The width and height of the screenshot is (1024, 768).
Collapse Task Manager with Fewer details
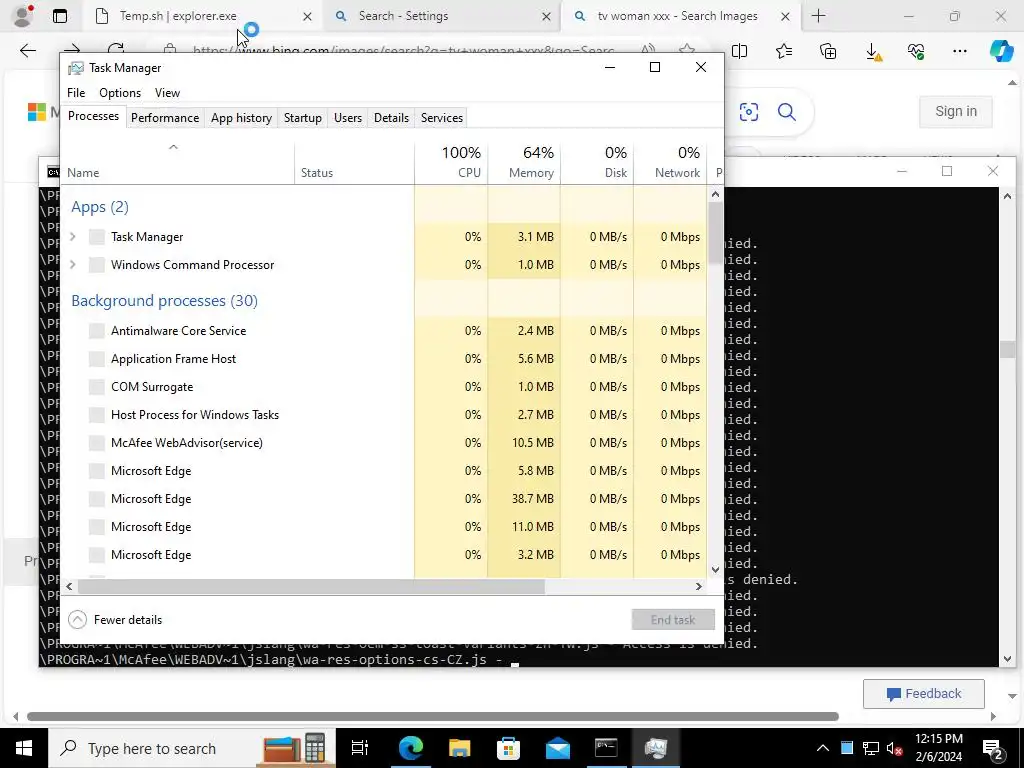pos(116,620)
